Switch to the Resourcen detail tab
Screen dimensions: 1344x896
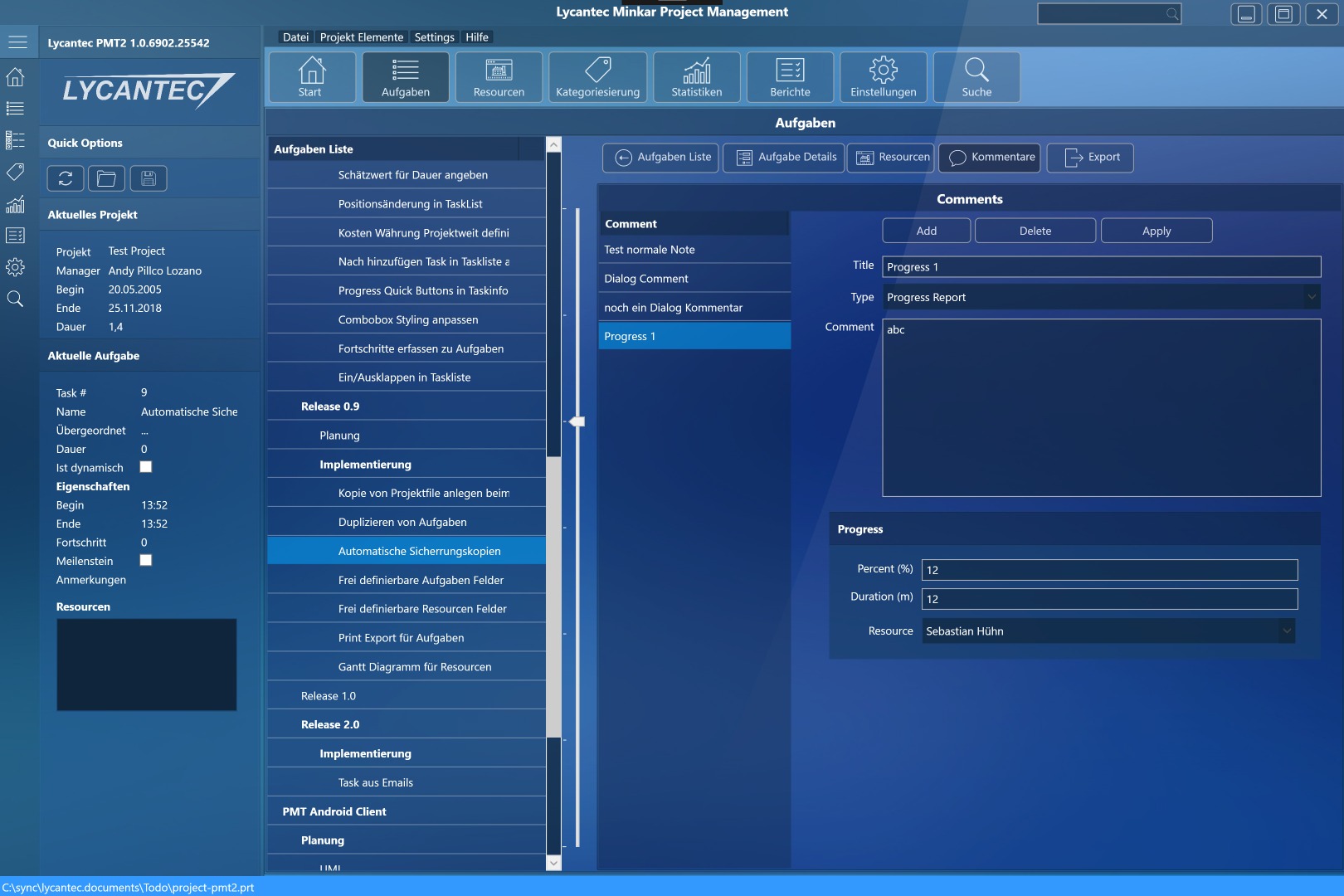[x=891, y=158]
